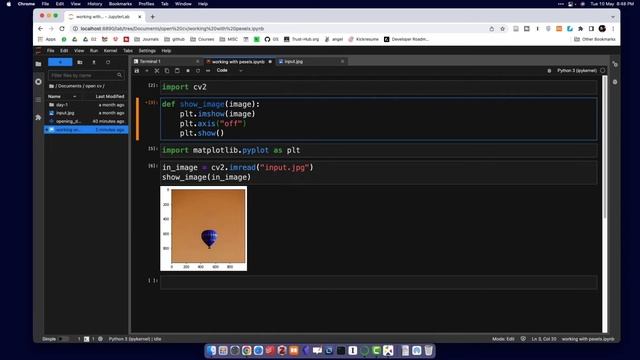Image resolution: width=640 pixels, height=360 pixels.
Task: Sort files by the Name column
Action: point(54,96)
